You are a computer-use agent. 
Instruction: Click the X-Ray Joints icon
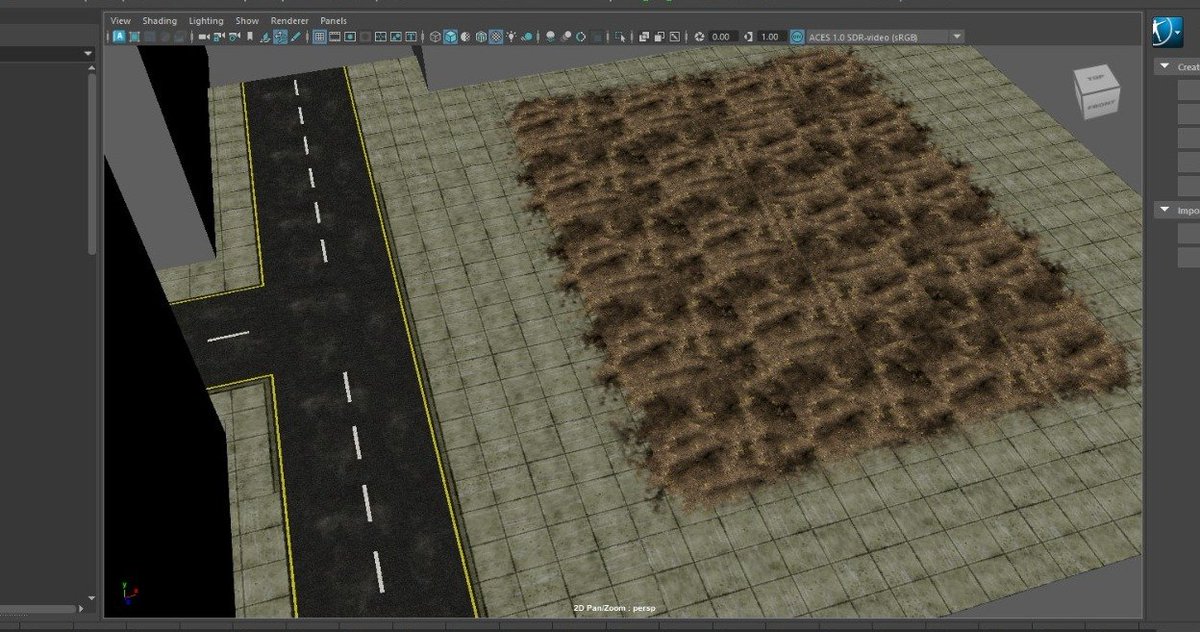pos(674,36)
